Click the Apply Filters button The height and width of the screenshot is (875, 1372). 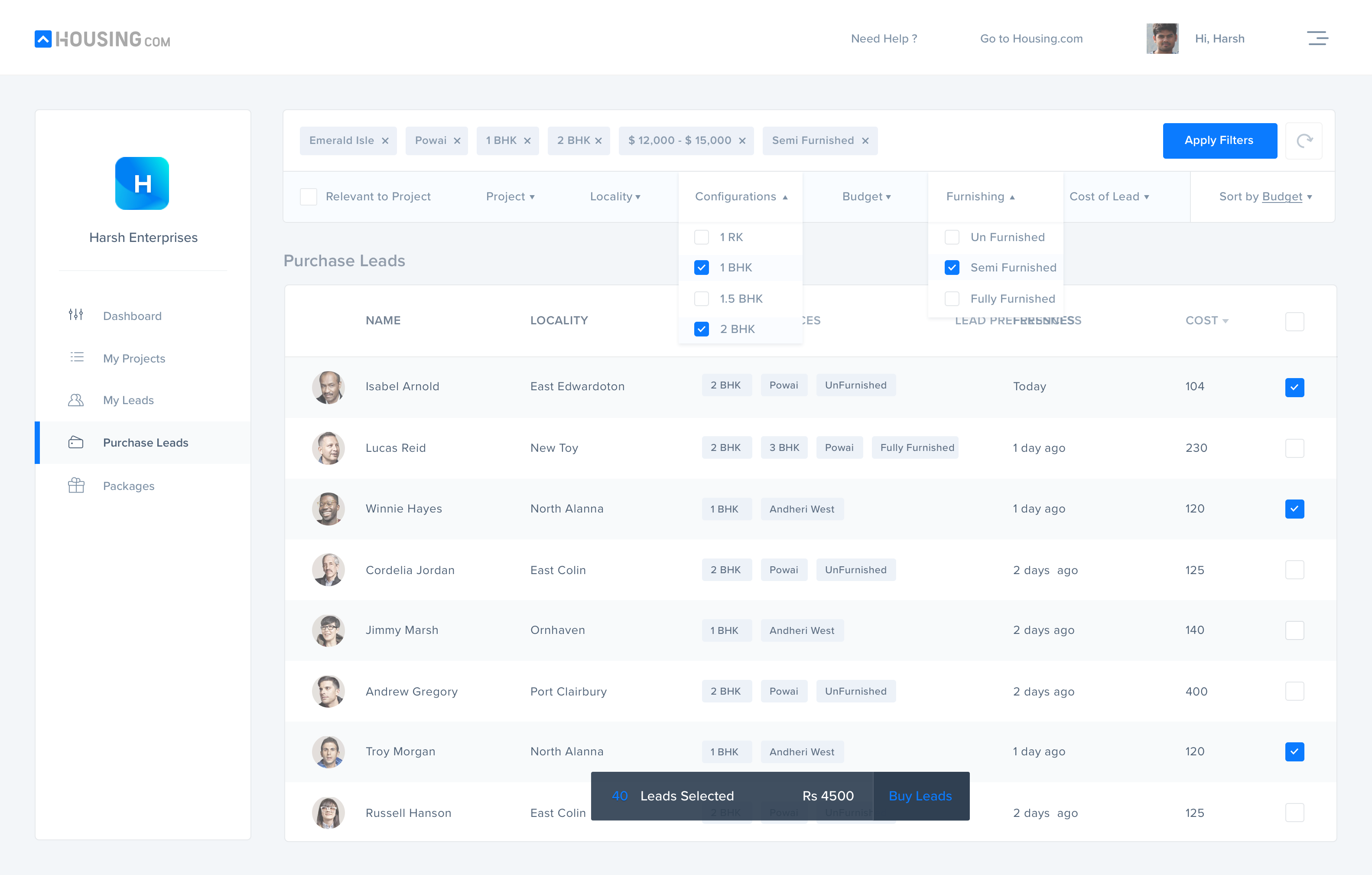1219,141
